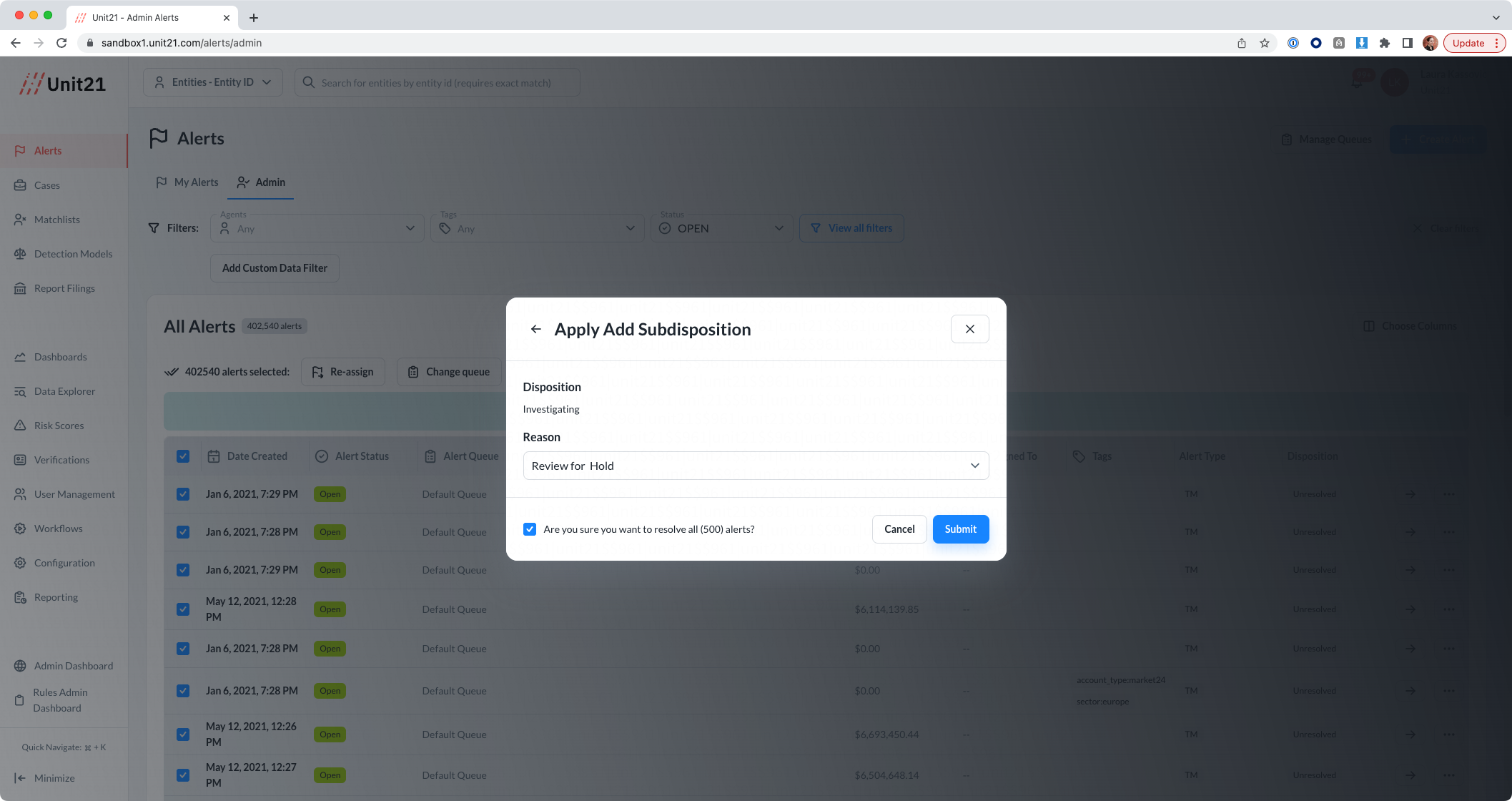Open Detection Models from the sidebar

(x=74, y=253)
